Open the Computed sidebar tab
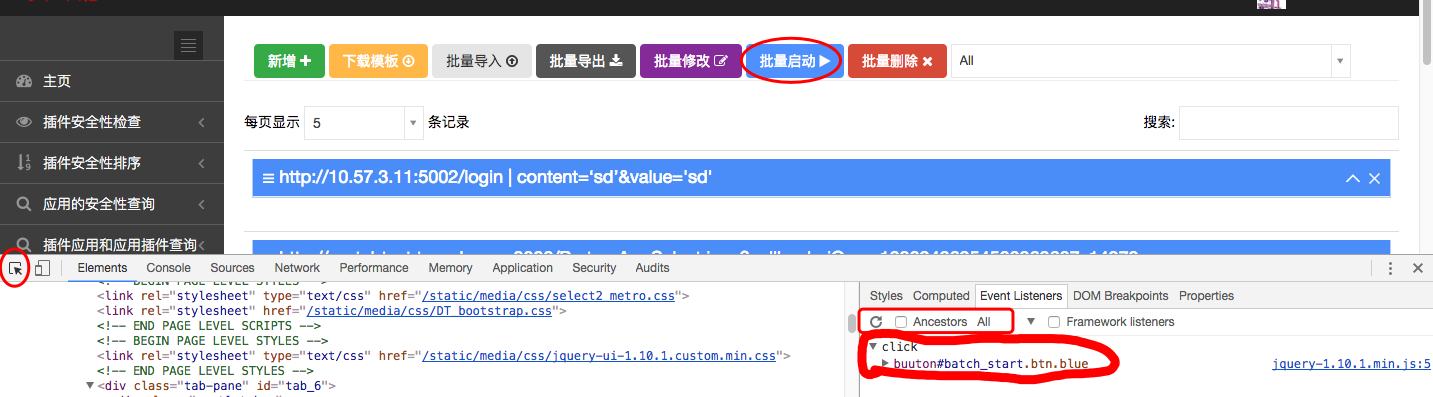Viewport: 1433px width, 397px height. (x=941, y=296)
